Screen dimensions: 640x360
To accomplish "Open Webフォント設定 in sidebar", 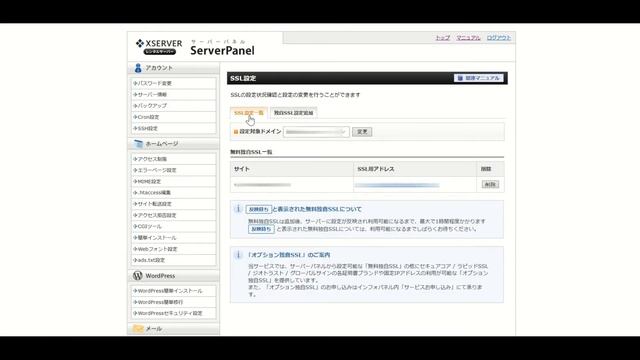I will tap(173, 249).
